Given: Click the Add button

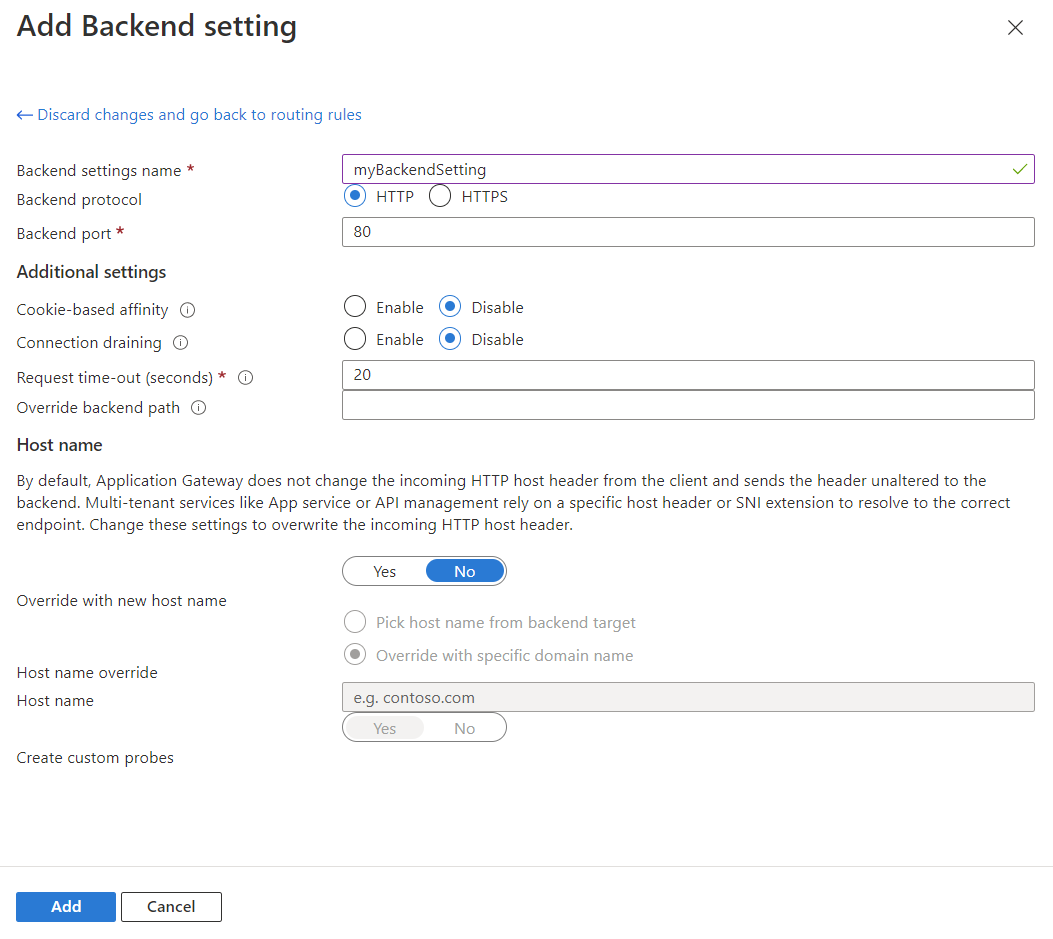Looking at the screenshot, I should (x=66, y=907).
